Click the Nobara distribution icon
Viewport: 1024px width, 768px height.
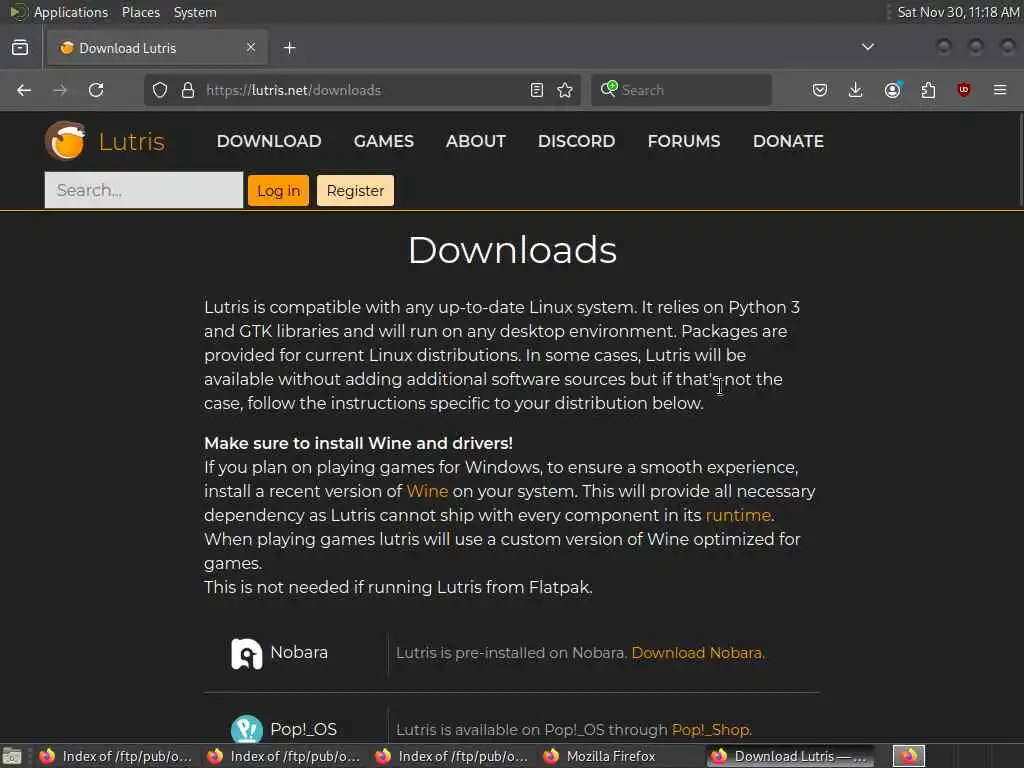click(247, 654)
